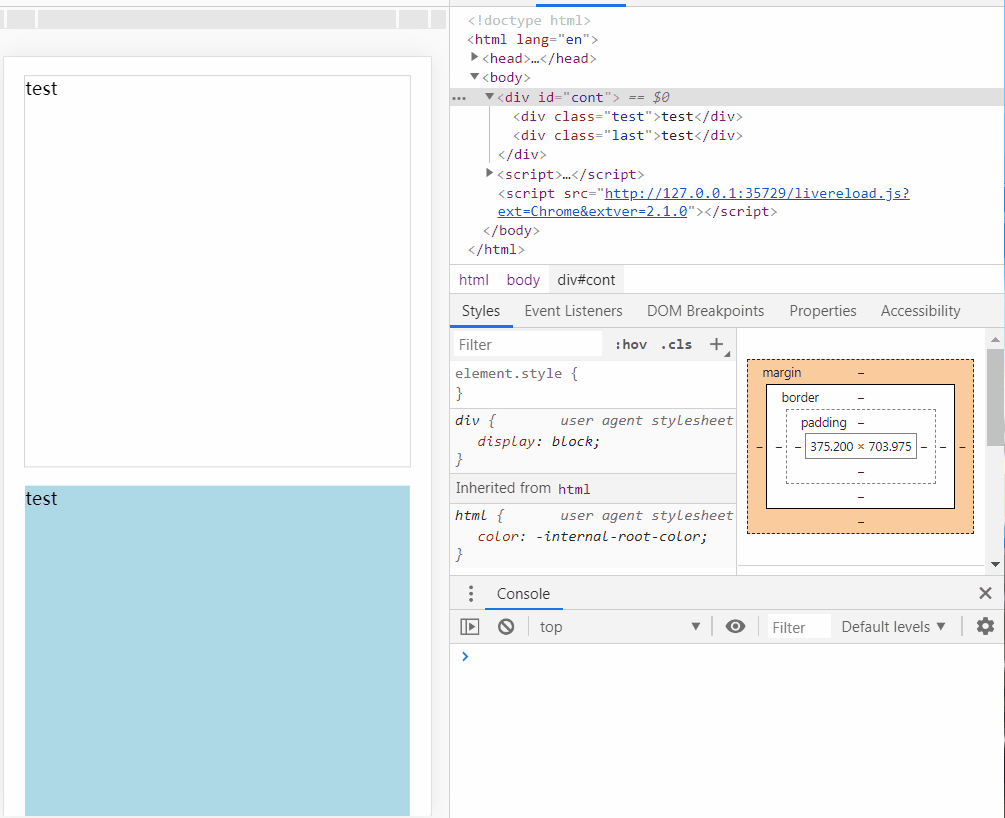
Task: Select the Console drawer tab
Action: [523, 594]
